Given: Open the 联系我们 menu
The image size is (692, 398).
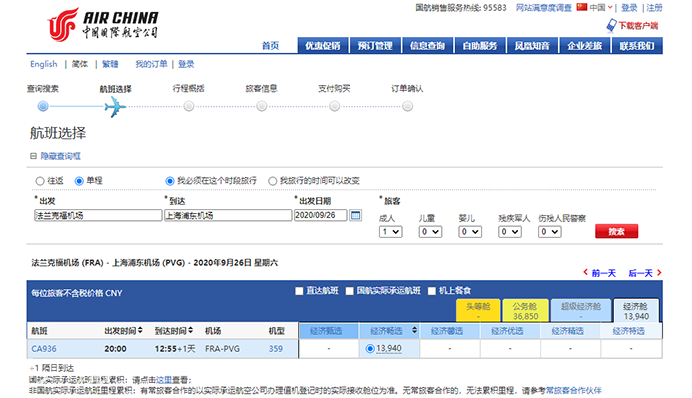Looking at the screenshot, I should (637, 45).
